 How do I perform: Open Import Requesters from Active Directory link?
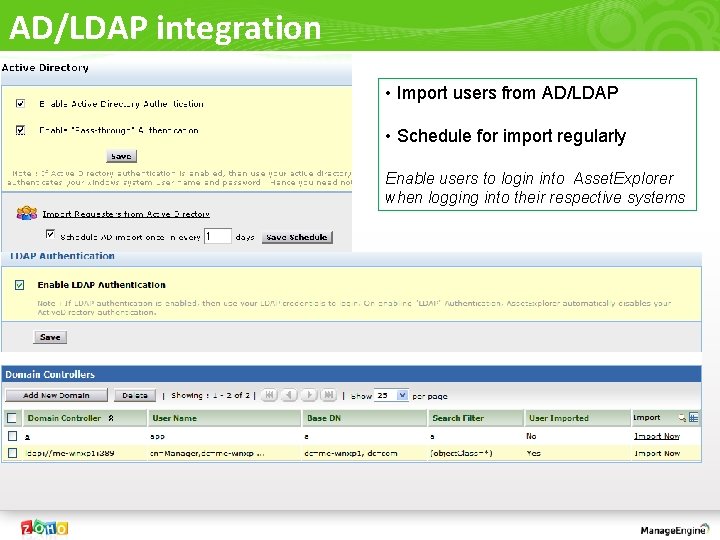pos(126,214)
